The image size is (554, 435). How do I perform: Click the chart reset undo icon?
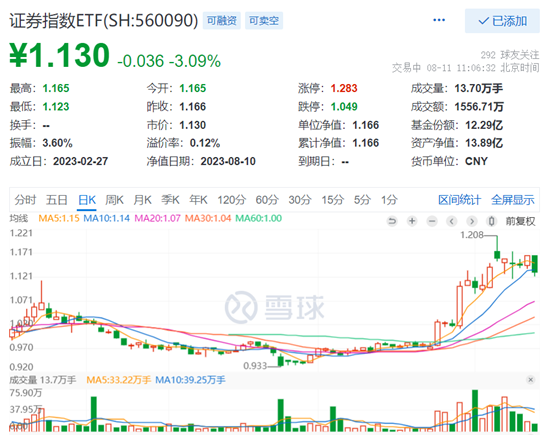coord(392,221)
